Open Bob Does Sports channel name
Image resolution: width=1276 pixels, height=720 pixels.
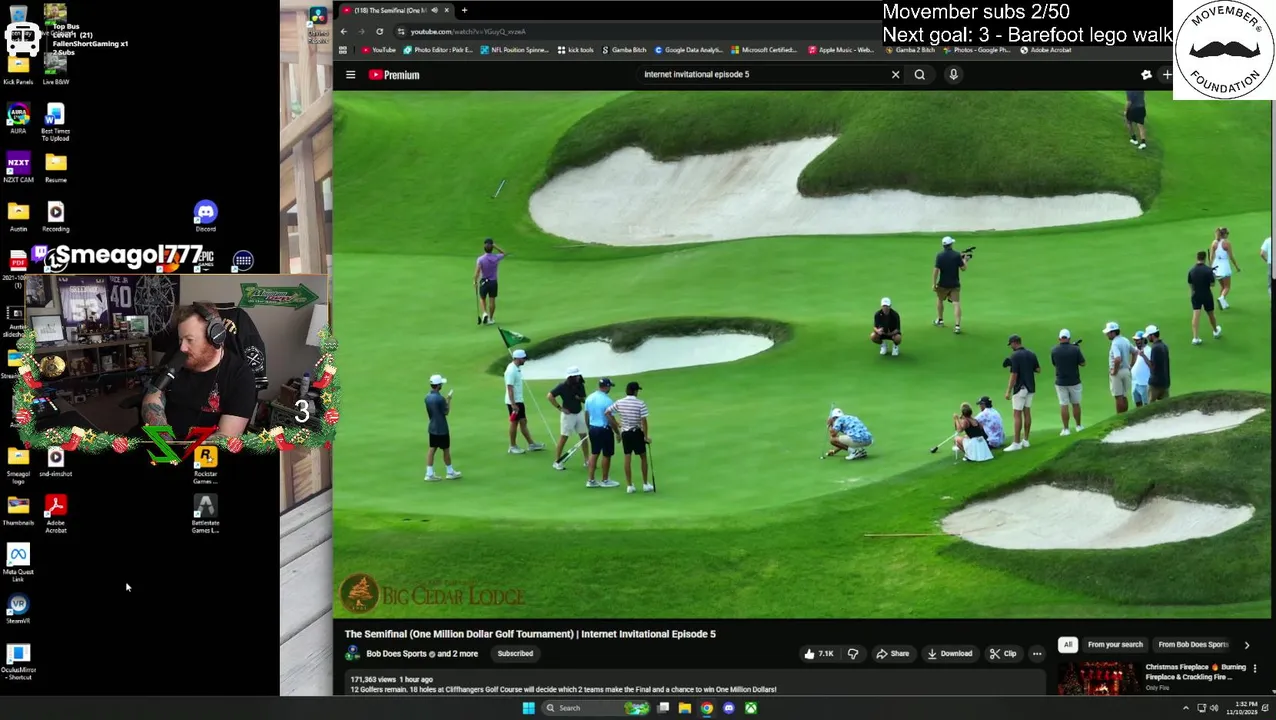tap(396, 654)
